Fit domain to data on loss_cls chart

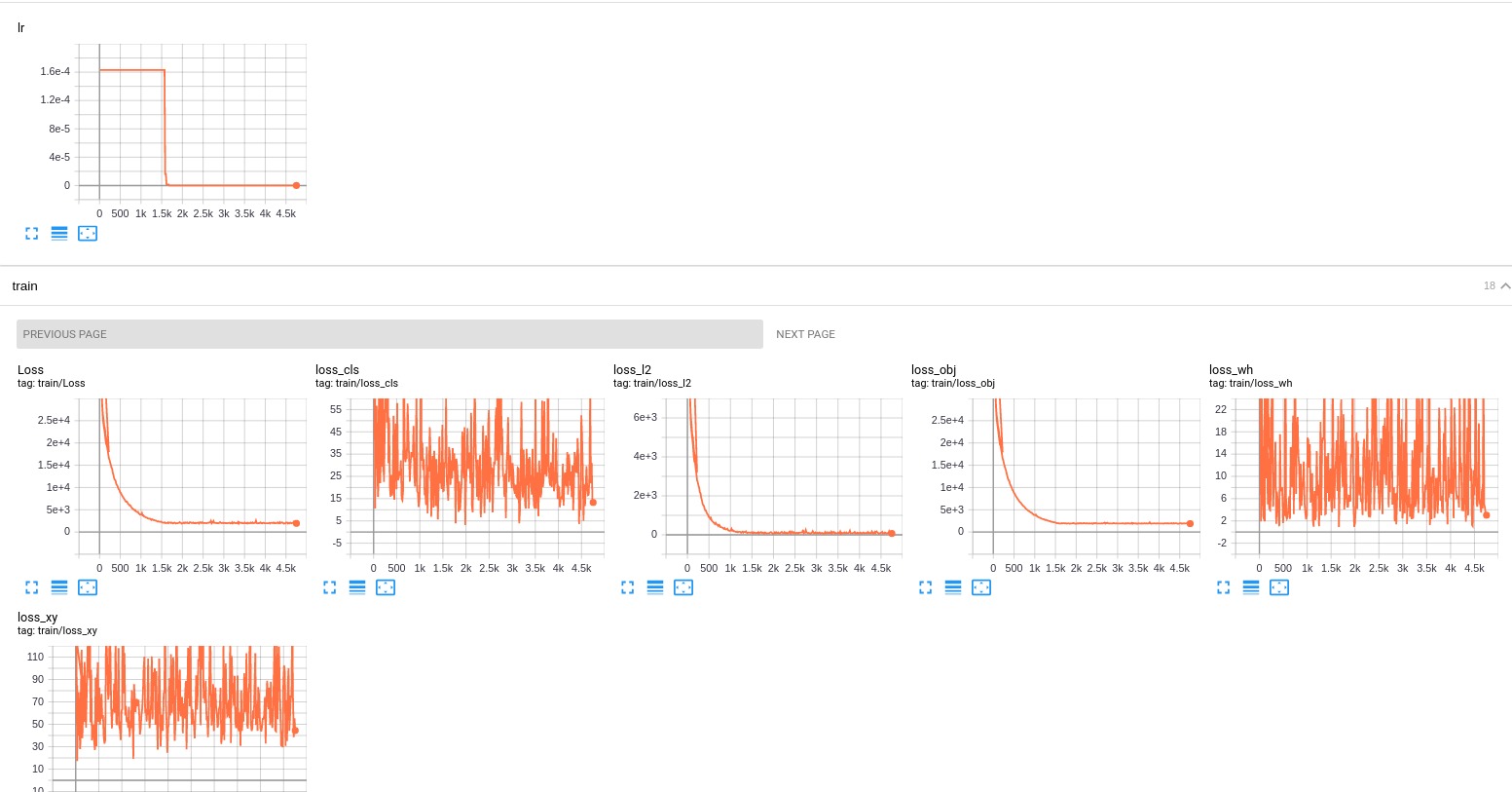point(386,587)
